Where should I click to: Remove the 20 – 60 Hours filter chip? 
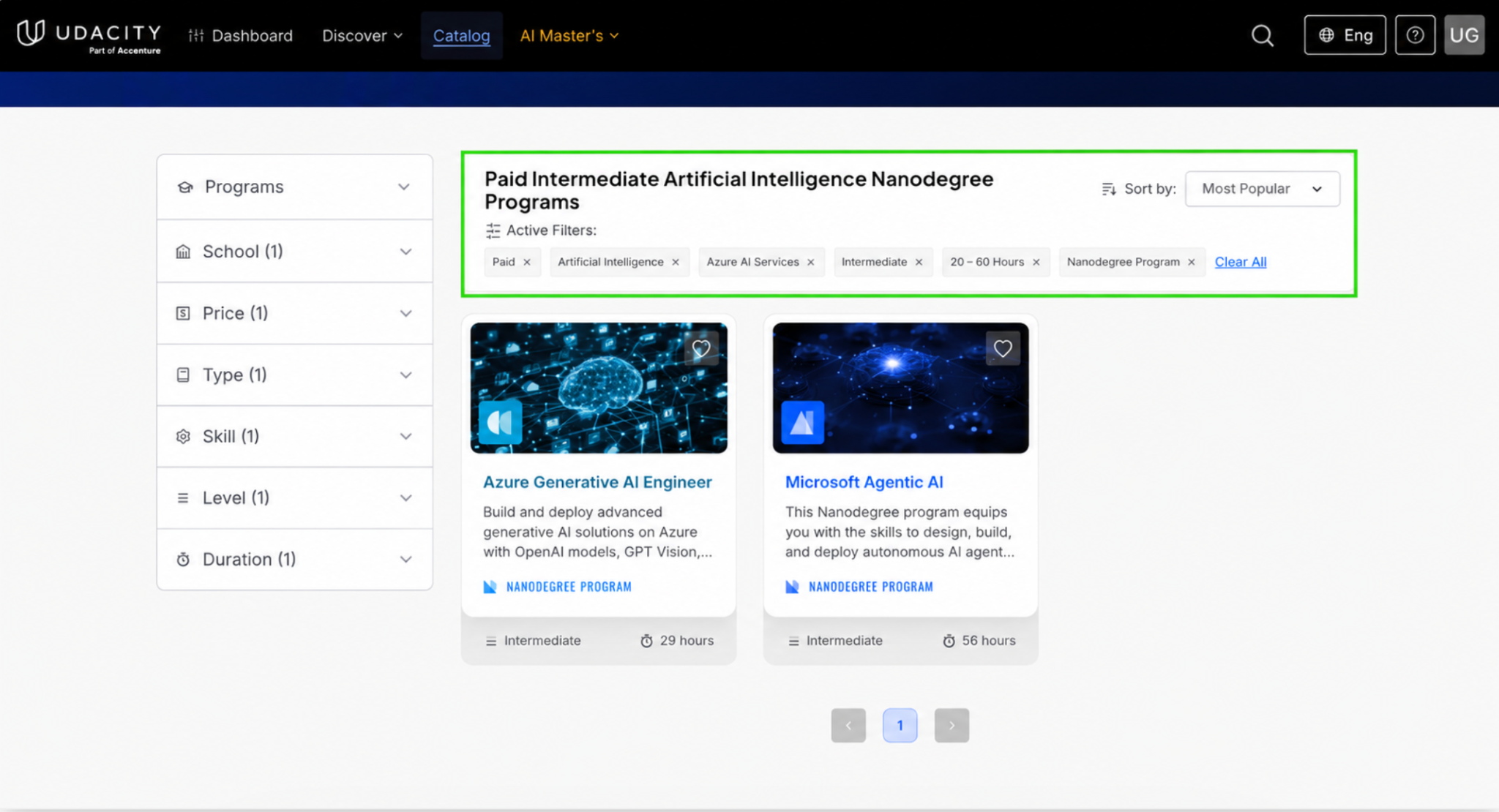pos(1036,262)
